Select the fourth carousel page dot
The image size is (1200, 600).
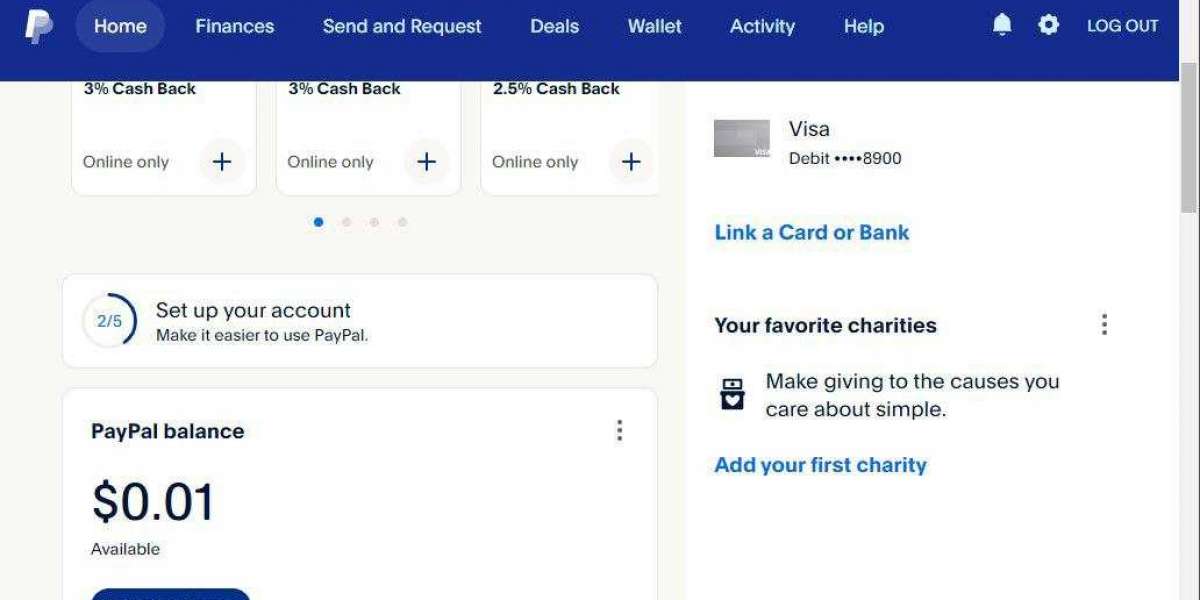(x=402, y=222)
